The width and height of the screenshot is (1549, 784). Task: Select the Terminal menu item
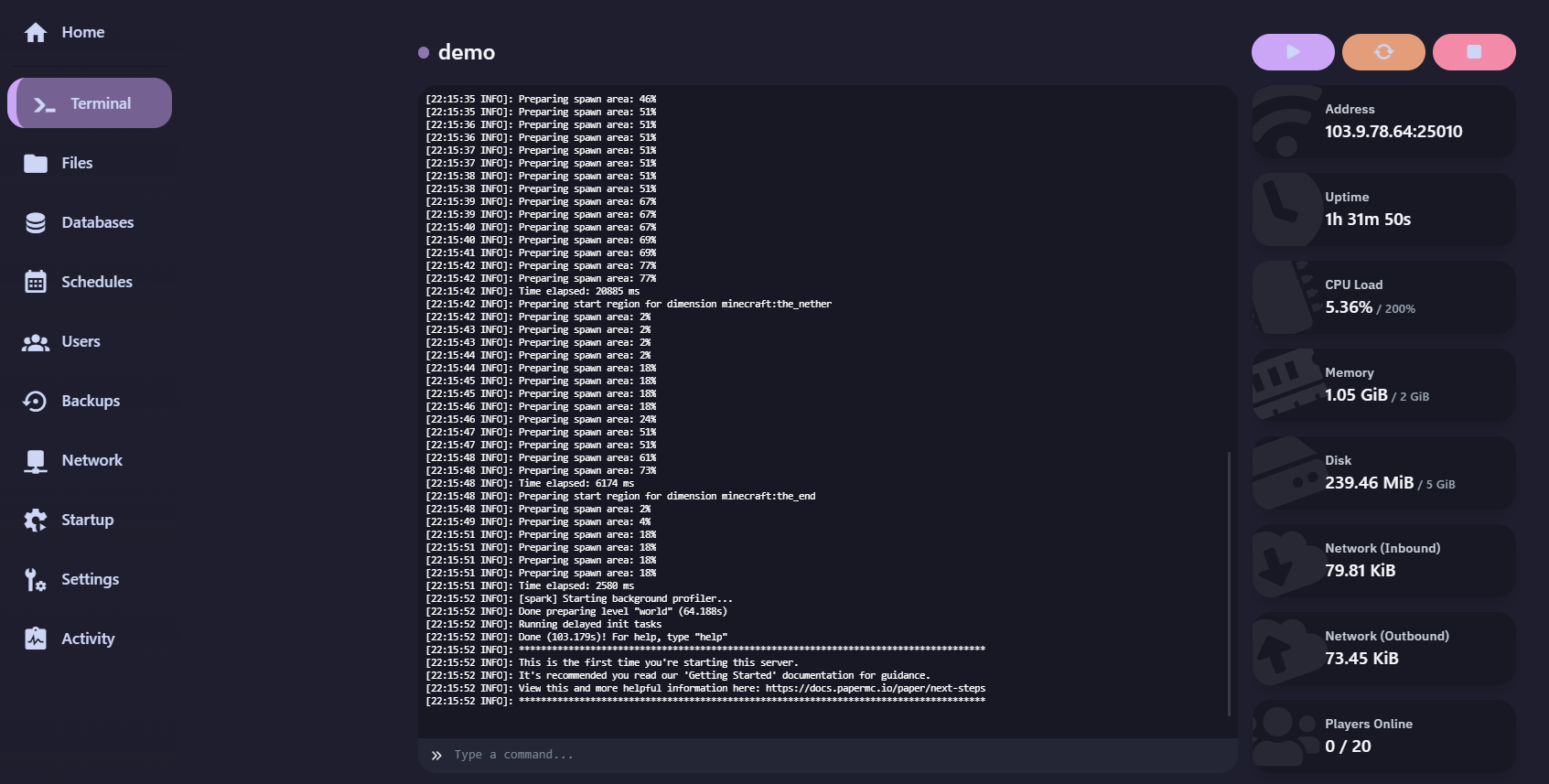coord(90,103)
